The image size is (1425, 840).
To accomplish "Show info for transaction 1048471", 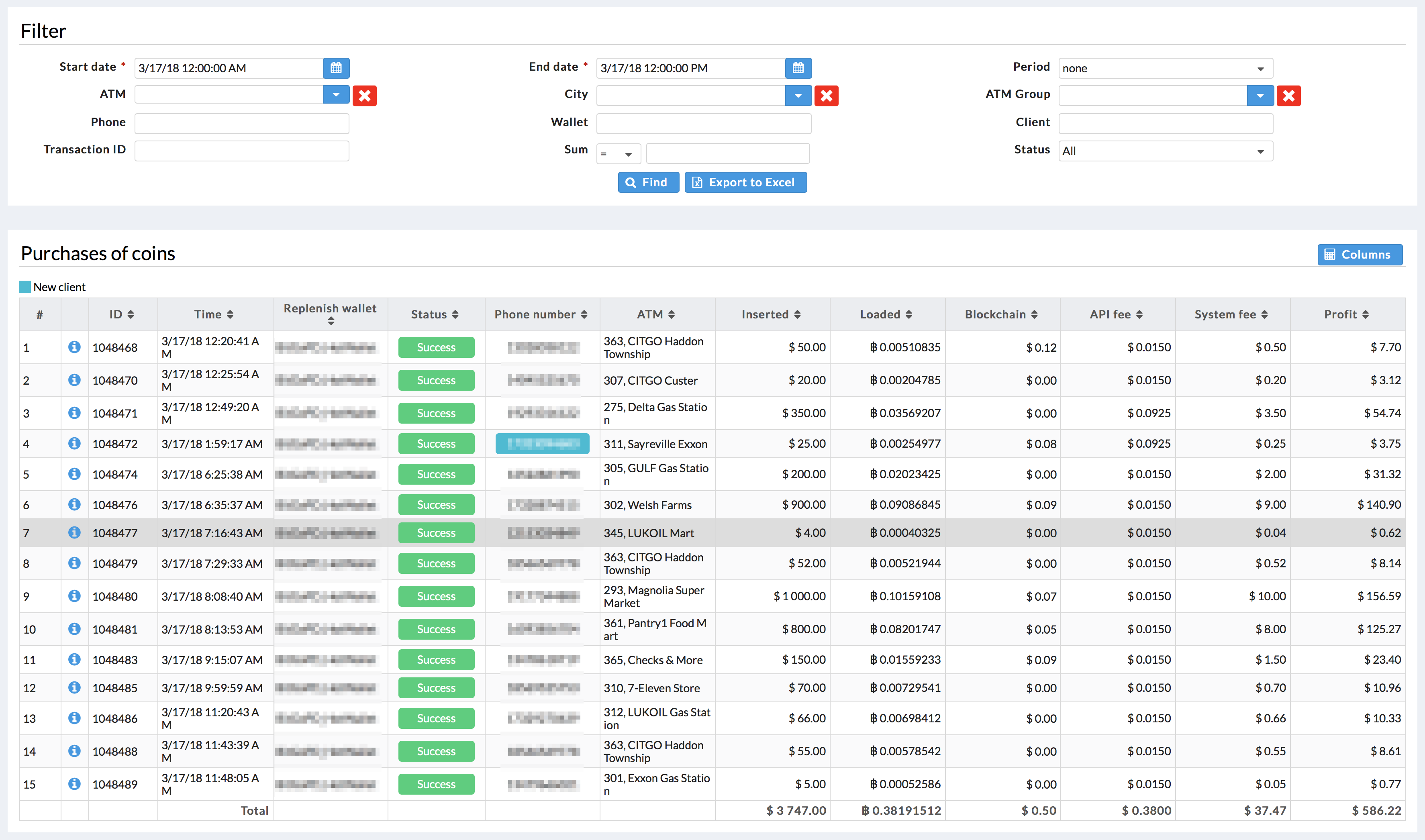I will tap(74, 413).
